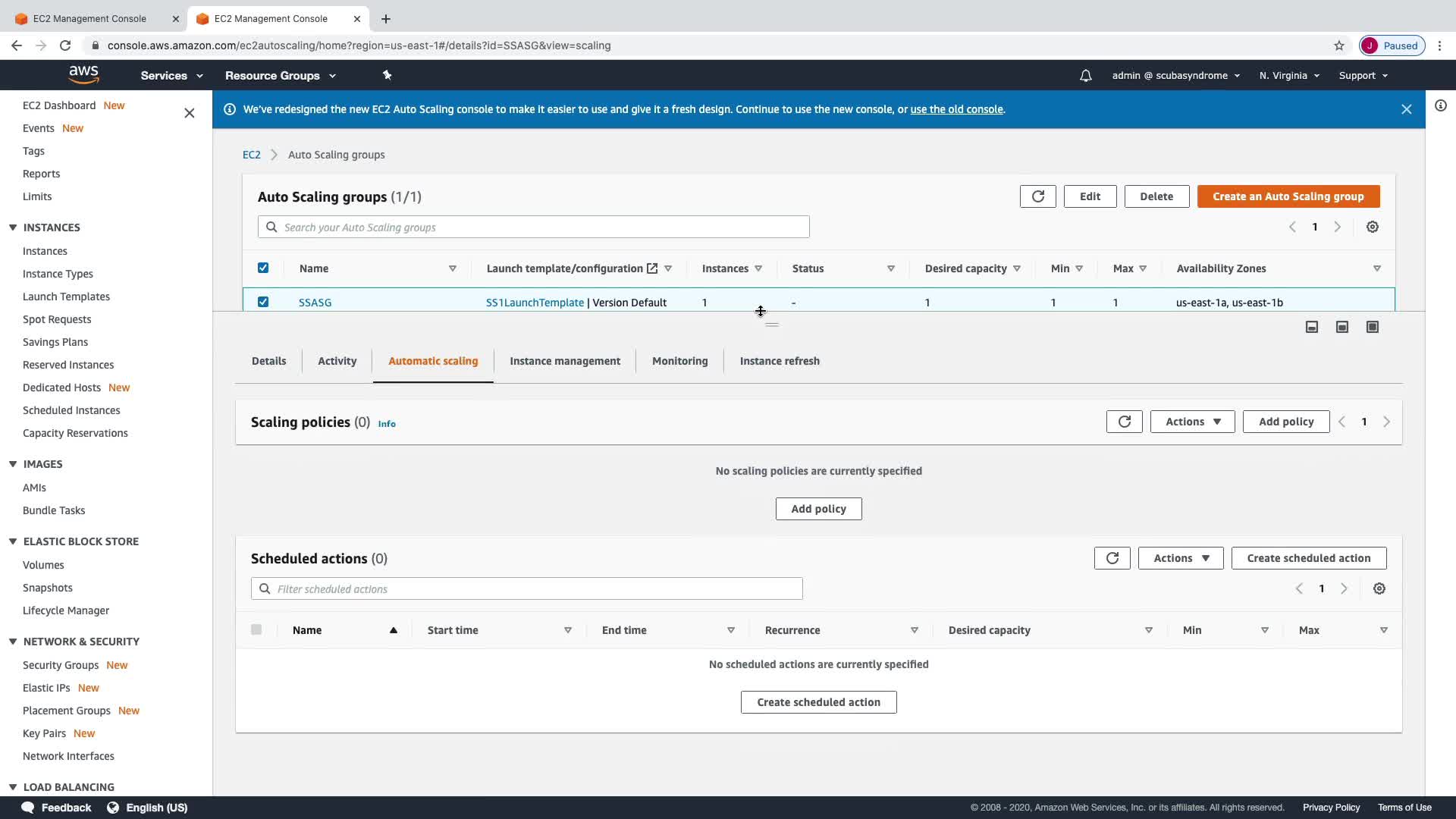Open the Services menu dropdown
1456x819 pixels.
pyautogui.click(x=171, y=76)
